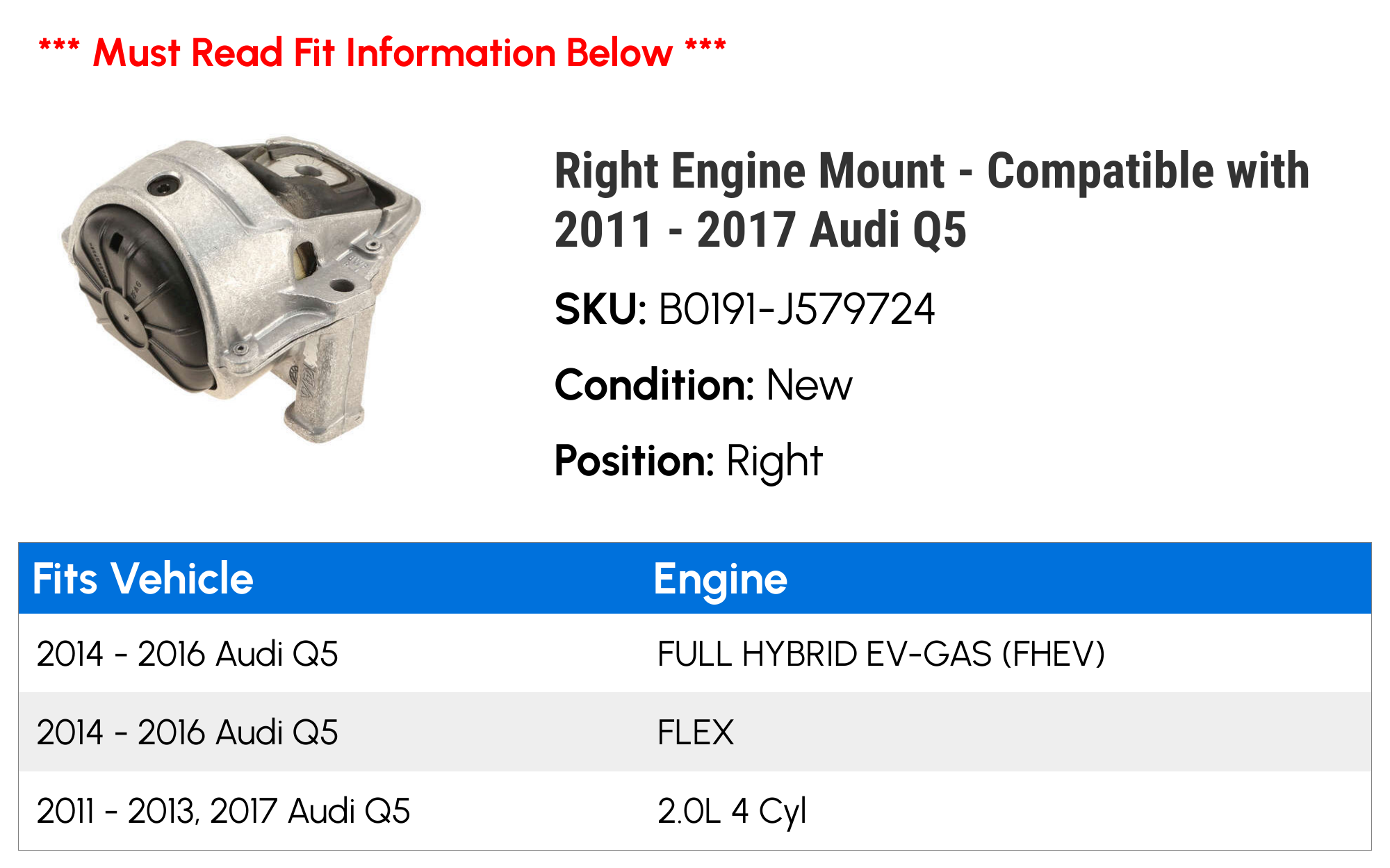Click the FLEX engine cell
The height and width of the screenshot is (868, 1390).
696,732
